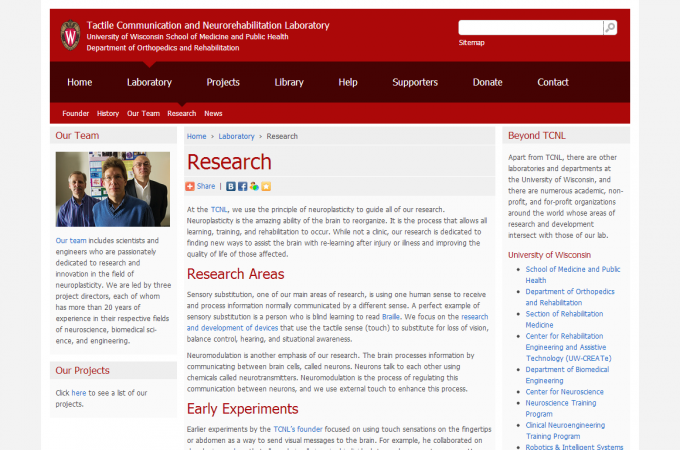680x450 pixels.
Task: Open the Help menu item
Action: 348,82
